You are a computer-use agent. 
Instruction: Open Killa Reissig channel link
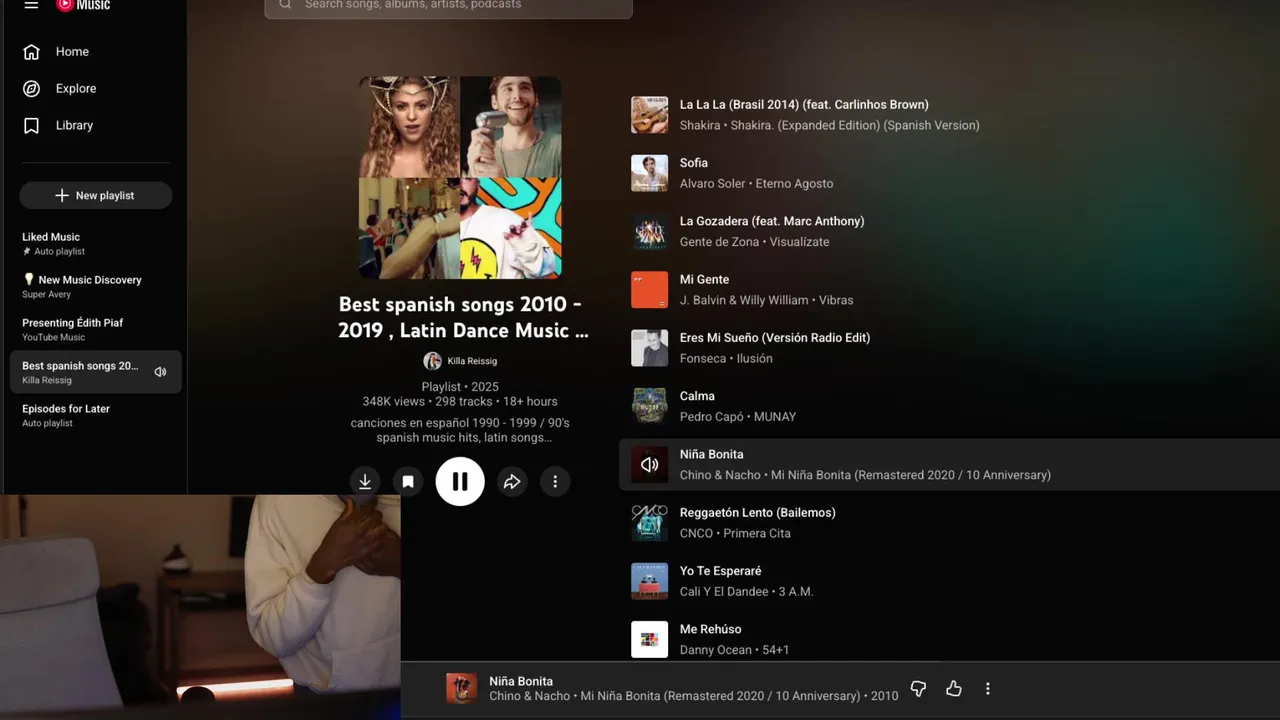(x=472, y=361)
